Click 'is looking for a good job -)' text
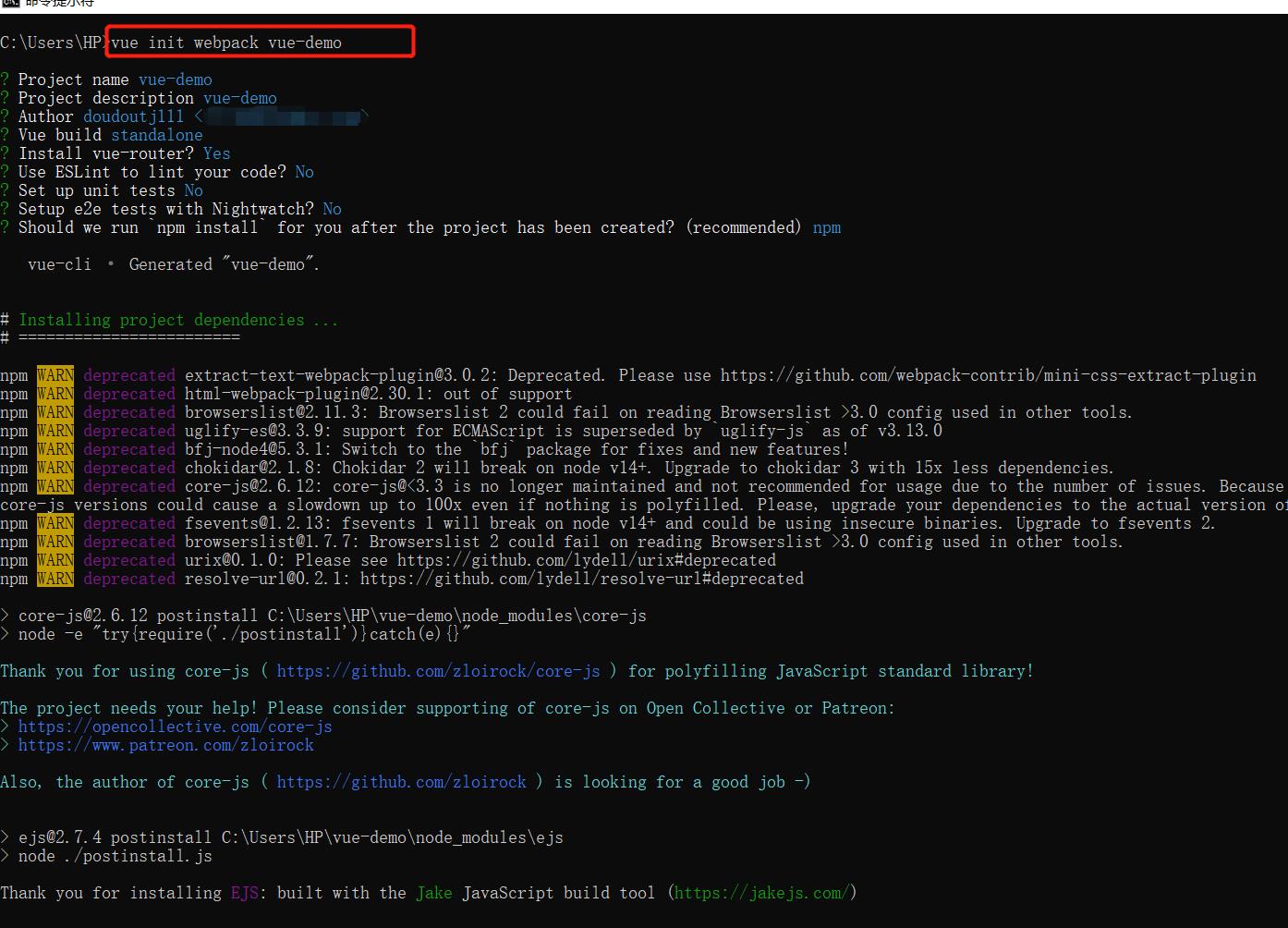Viewport: 1288px width, 928px height. click(683, 782)
